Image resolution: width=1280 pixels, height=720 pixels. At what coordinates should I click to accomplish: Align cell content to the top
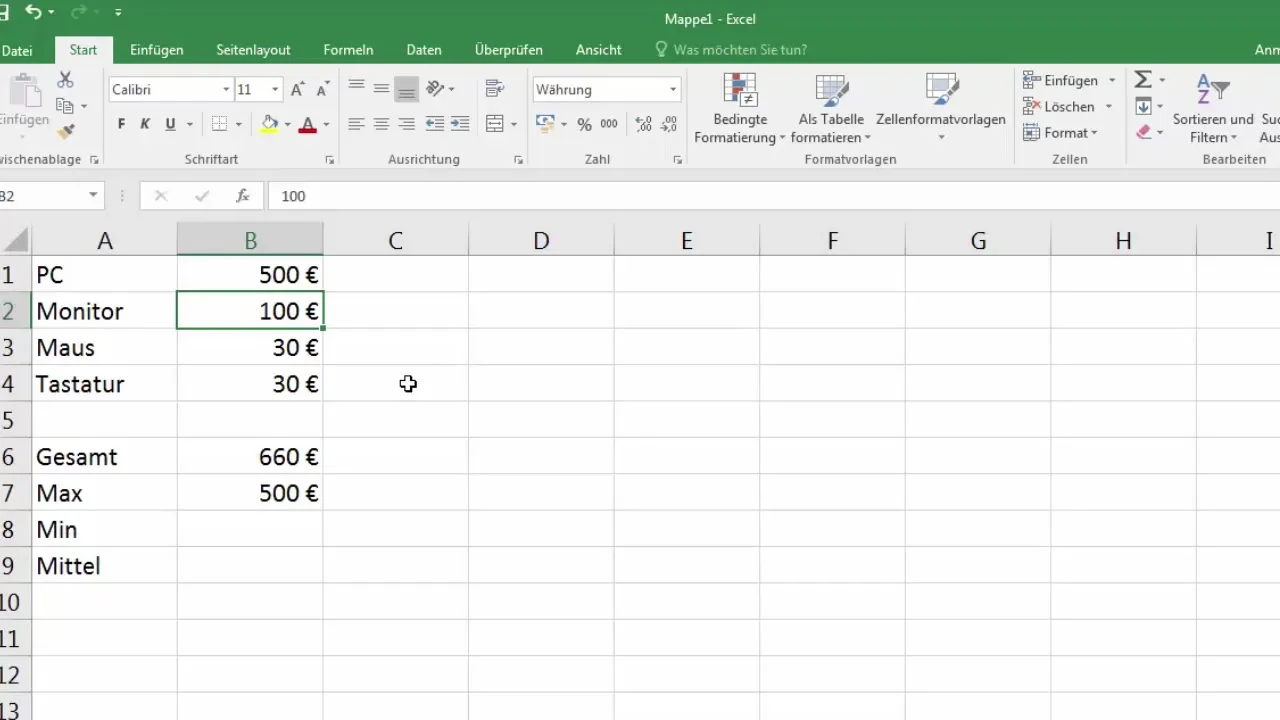pos(356,89)
